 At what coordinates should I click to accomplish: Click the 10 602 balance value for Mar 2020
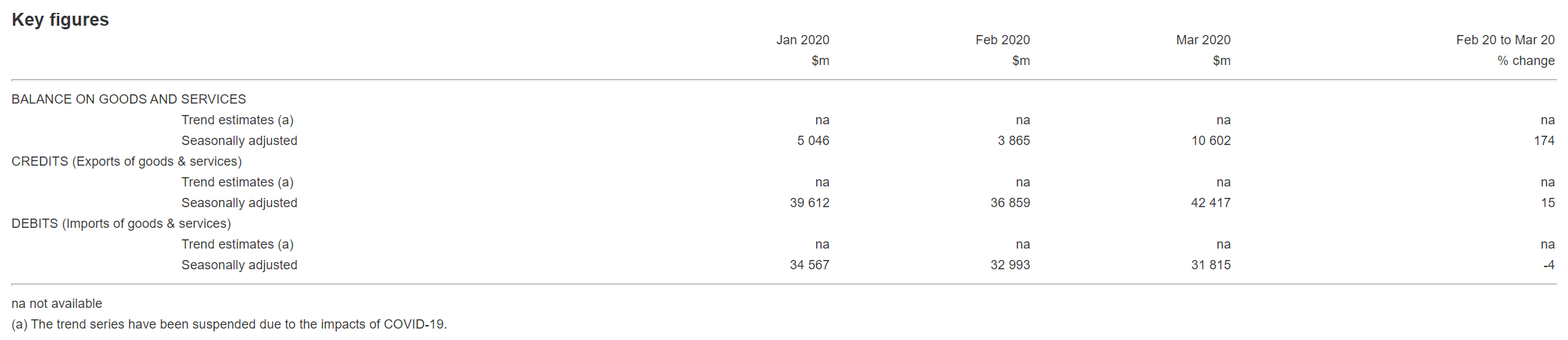click(x=1211, y=141)
